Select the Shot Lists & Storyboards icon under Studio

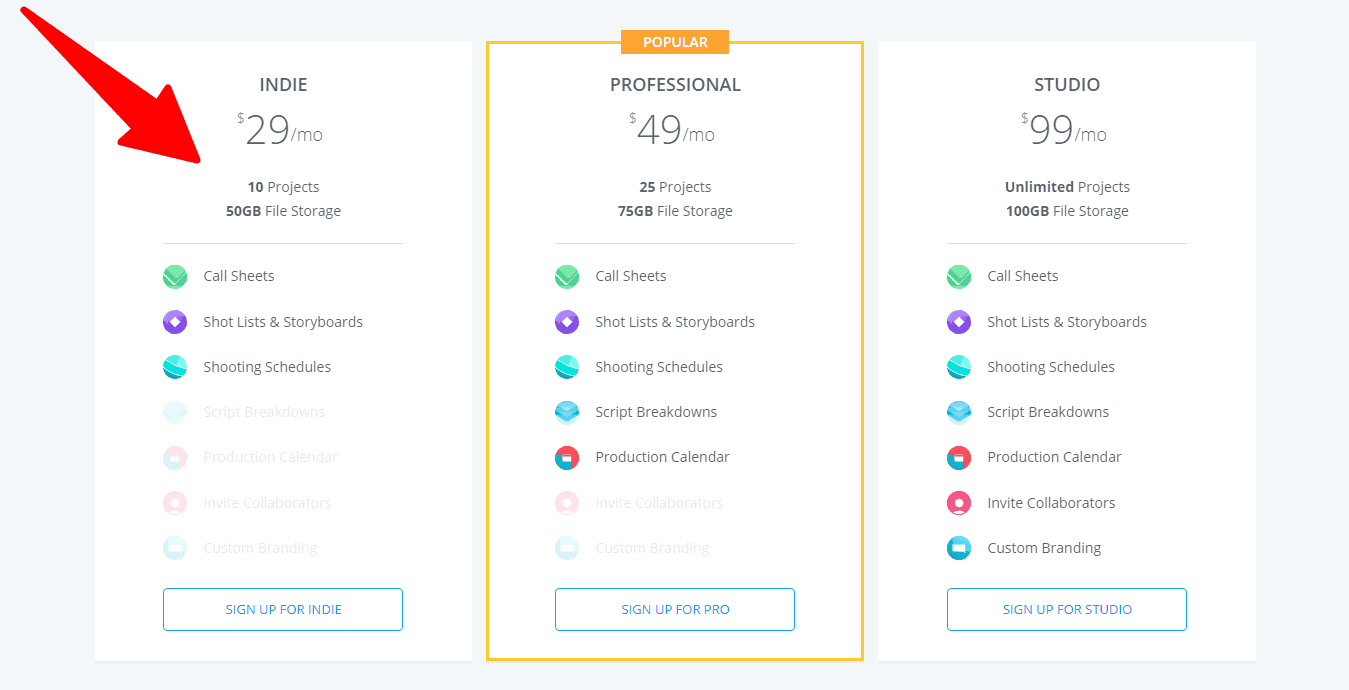[x=959, y=321]
